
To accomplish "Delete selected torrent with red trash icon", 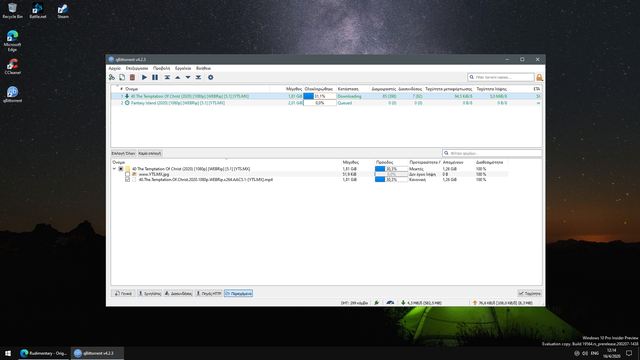I will [132, 77].
